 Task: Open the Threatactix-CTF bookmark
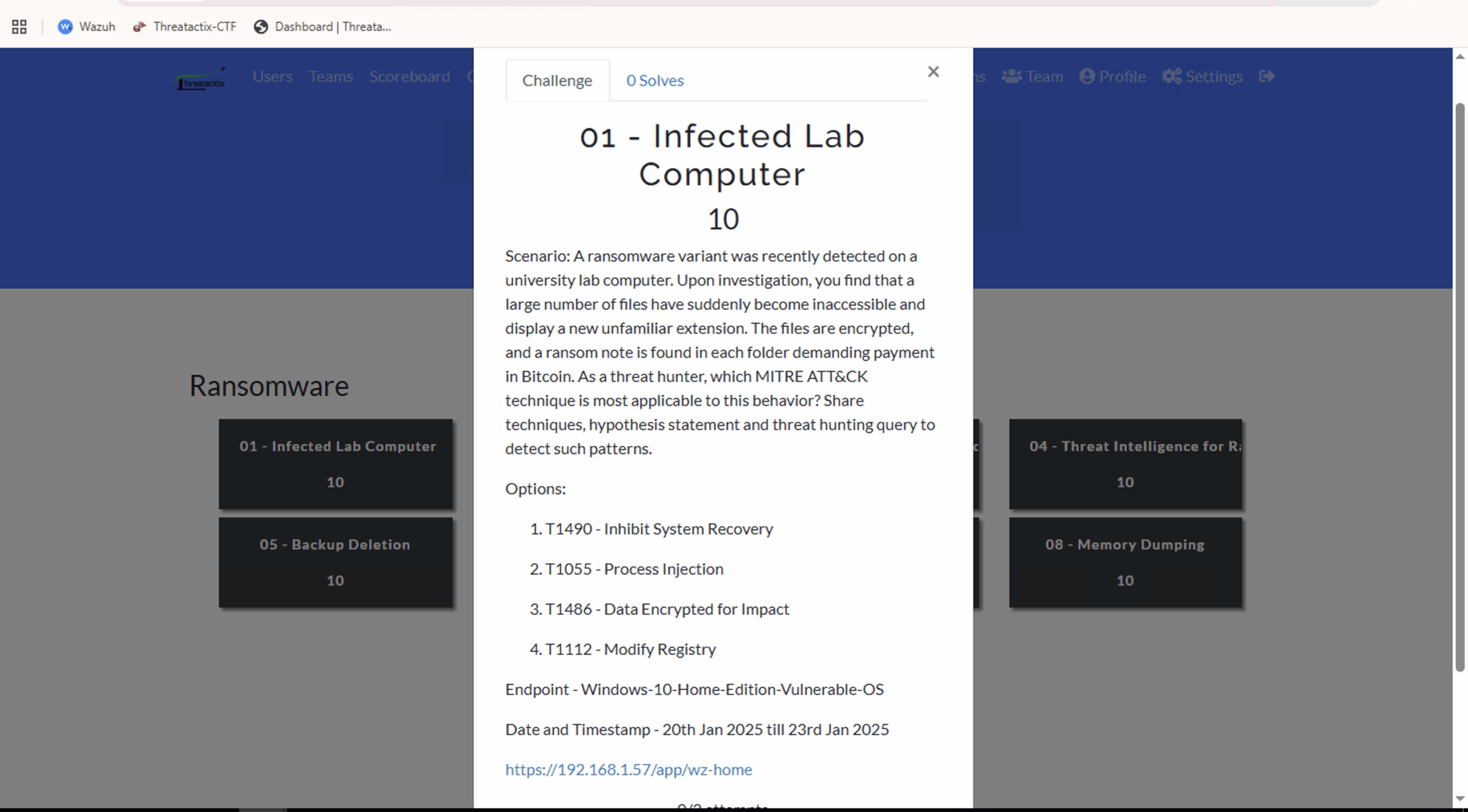tap(185, 26)
